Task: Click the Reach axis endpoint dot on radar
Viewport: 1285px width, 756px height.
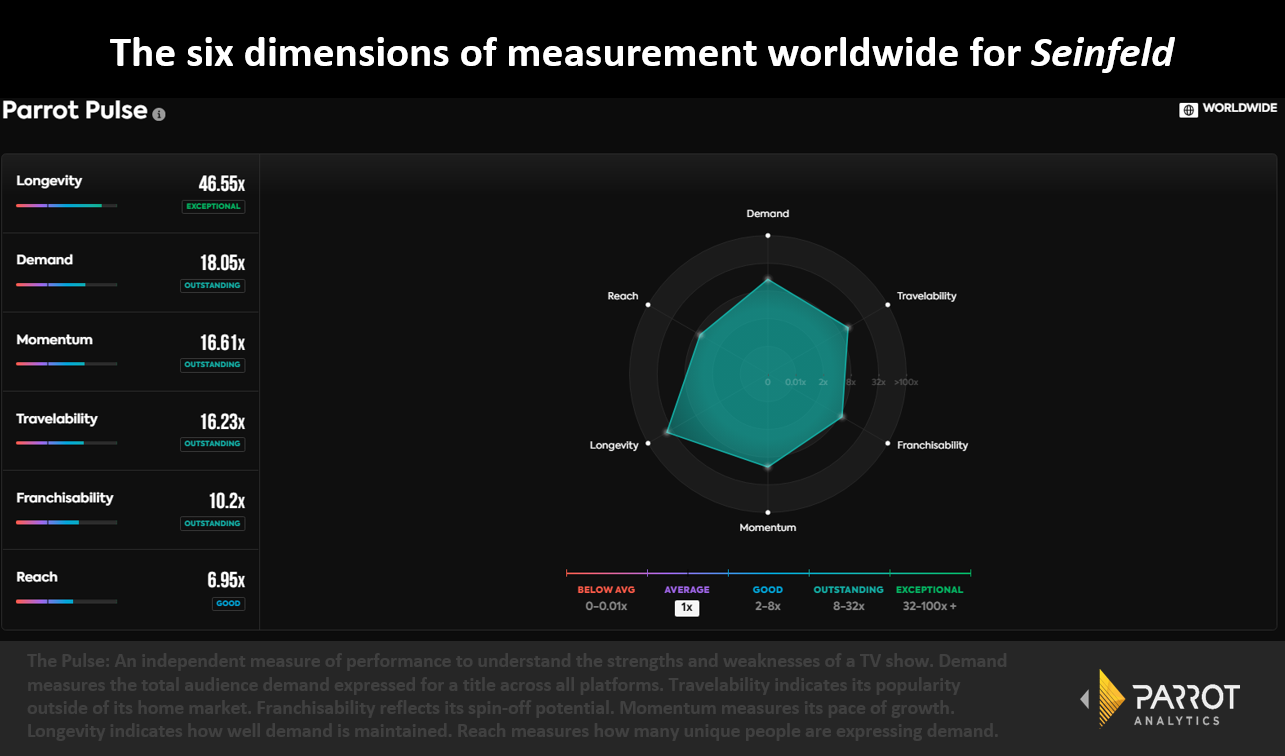Action: click(x=649, y=303)
